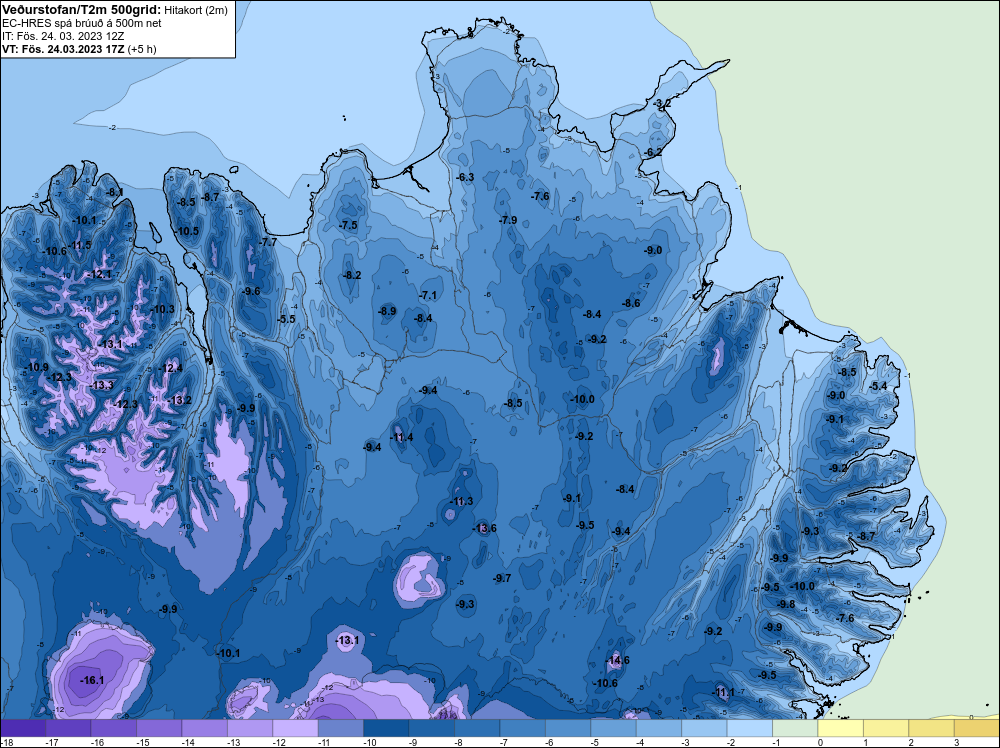Image resolution: width=1000 pixels, height=748 pixels.
Task: Click the -16.1 temperature value on the map
Action: point(92,680)
